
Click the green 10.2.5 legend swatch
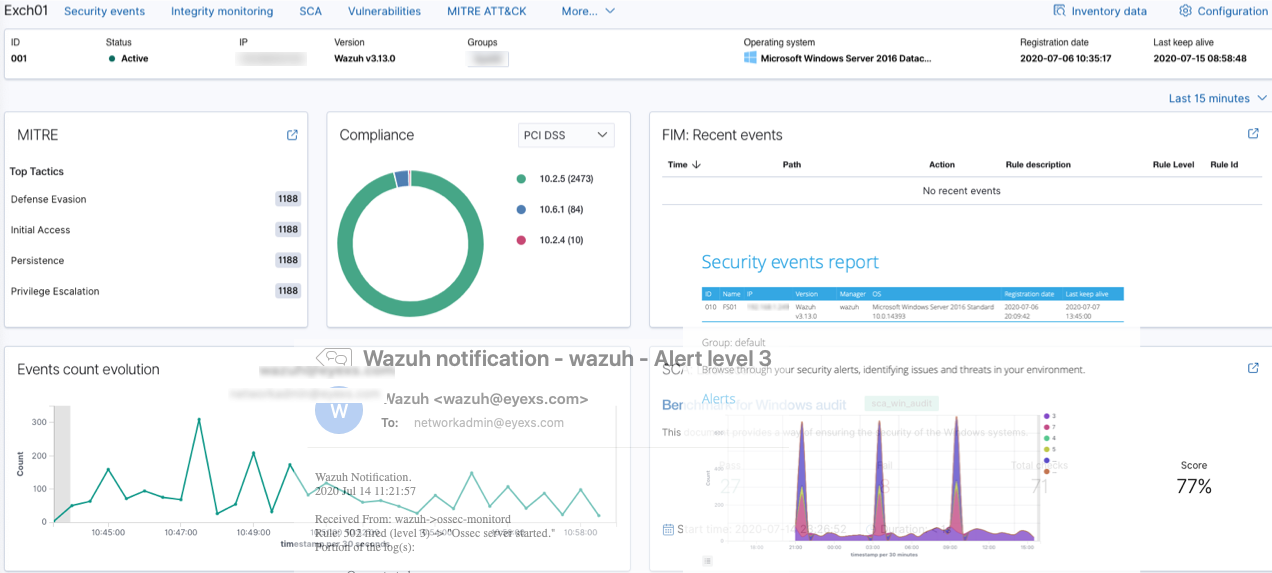tap(521, 179)
